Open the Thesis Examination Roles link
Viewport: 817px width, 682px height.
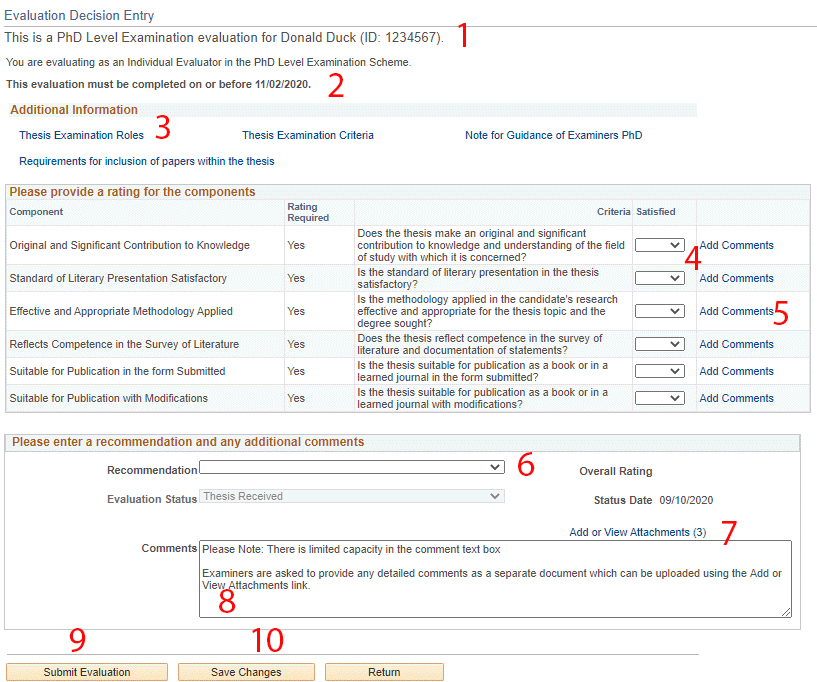[81, 135]
